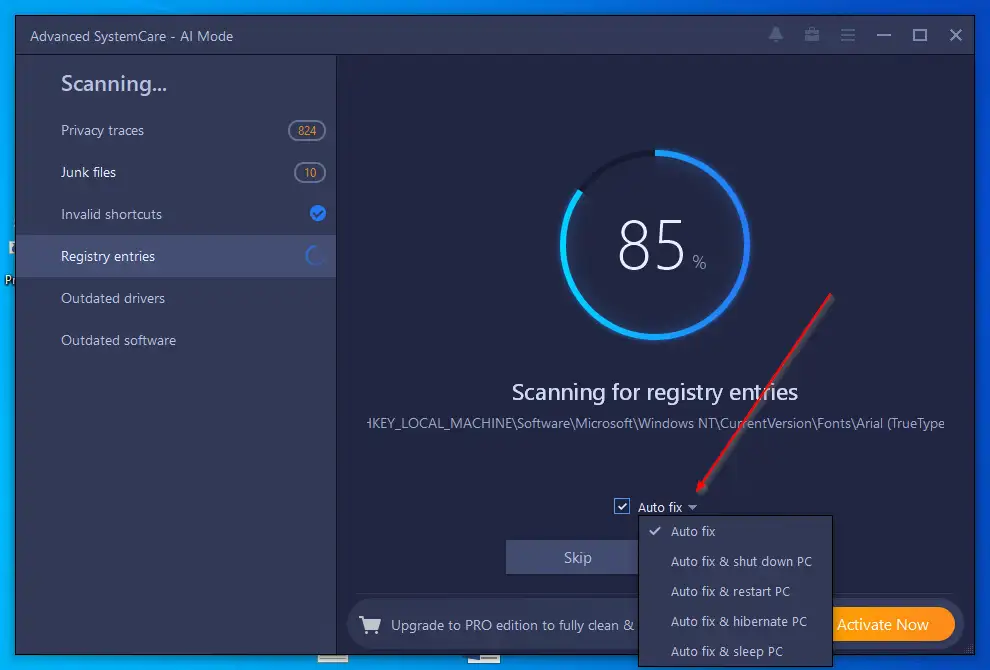This screenshot has width=990, height=670.
Task: Click the Upgrade to PRO edition text
Action: coord(512,625)
